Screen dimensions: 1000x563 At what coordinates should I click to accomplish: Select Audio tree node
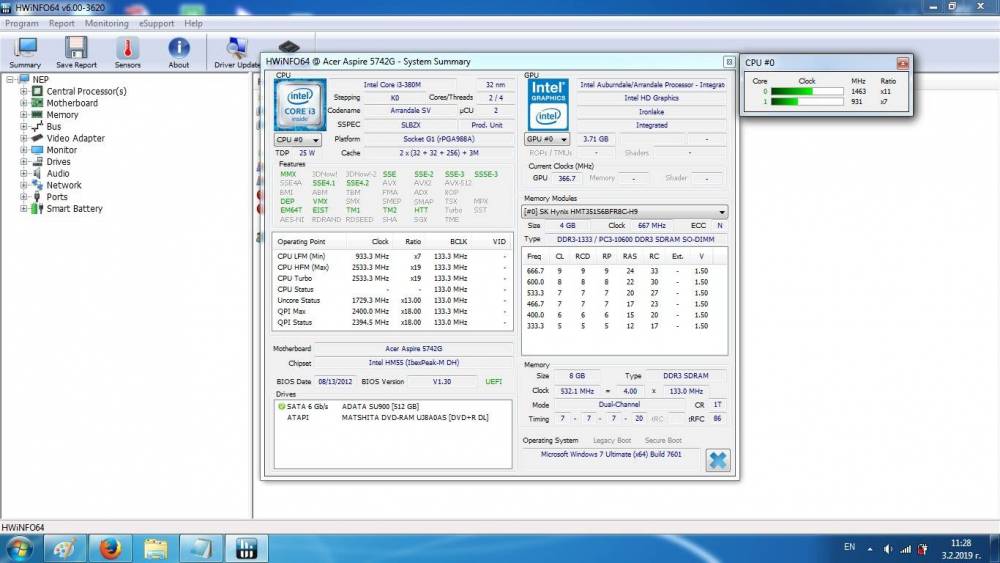click(x=57, y=173)
